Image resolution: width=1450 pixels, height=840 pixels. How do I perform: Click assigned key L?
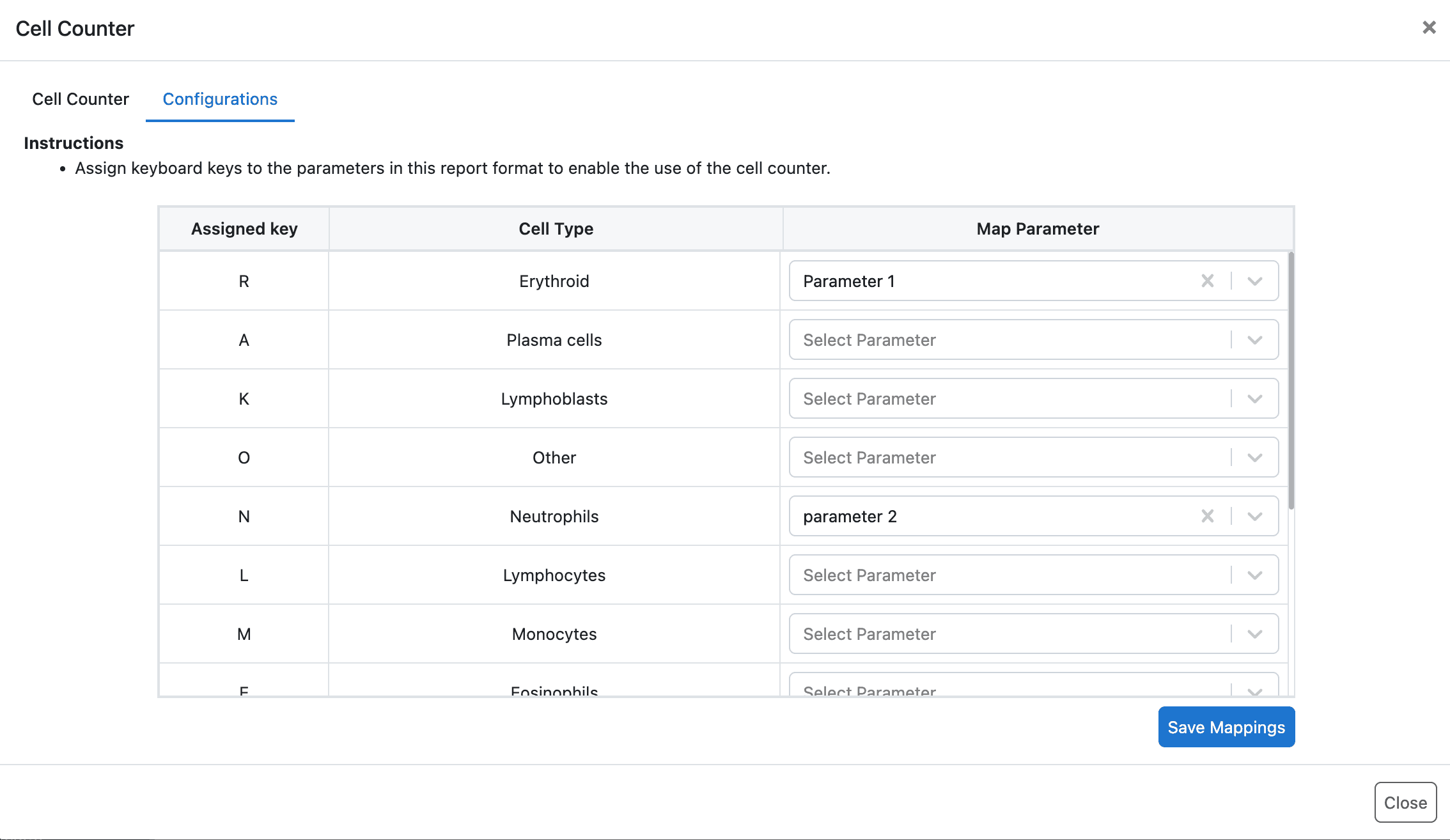pyautogui.click(x=244, y=575)
